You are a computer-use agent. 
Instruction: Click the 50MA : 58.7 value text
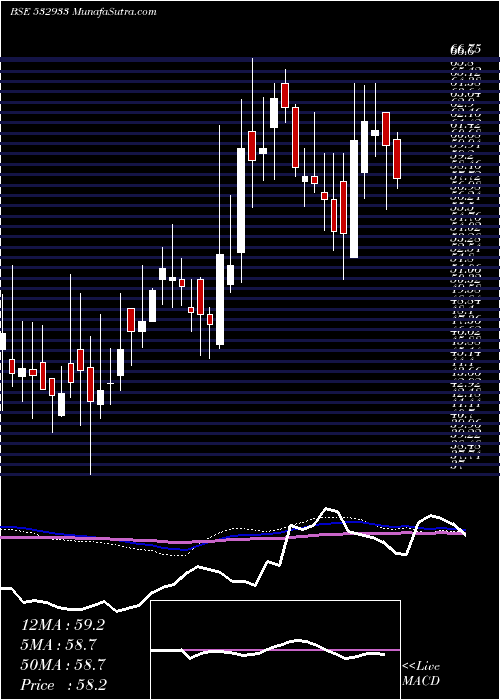(63, 665)
